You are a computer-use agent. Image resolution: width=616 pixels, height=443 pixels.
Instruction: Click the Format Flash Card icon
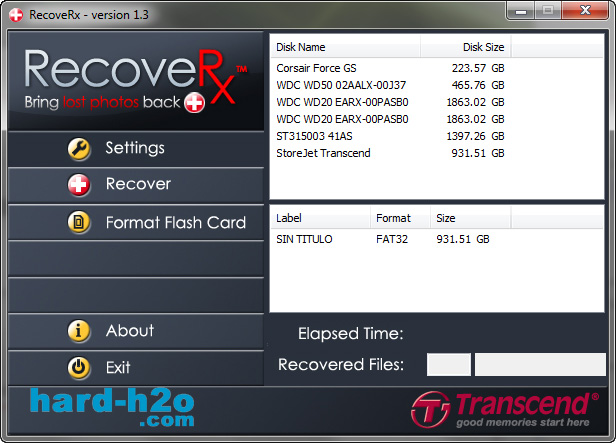click(79, 222)
